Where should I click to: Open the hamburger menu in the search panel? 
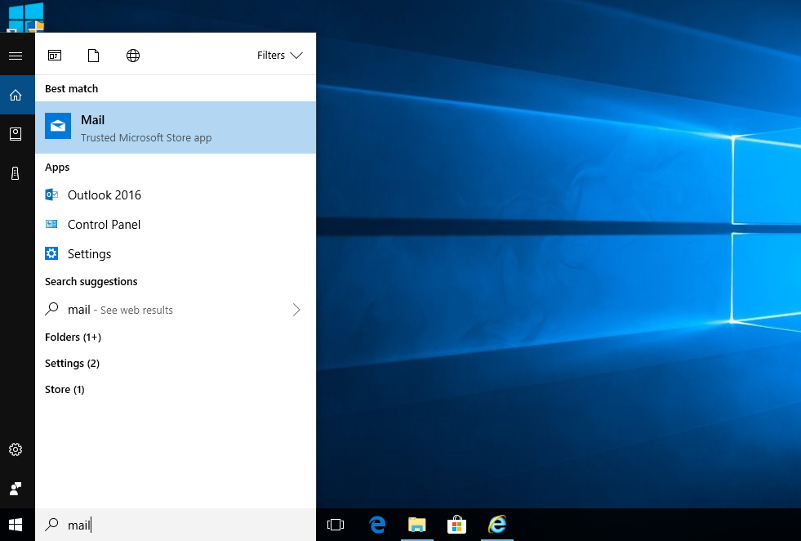click(x=15, y=56)
